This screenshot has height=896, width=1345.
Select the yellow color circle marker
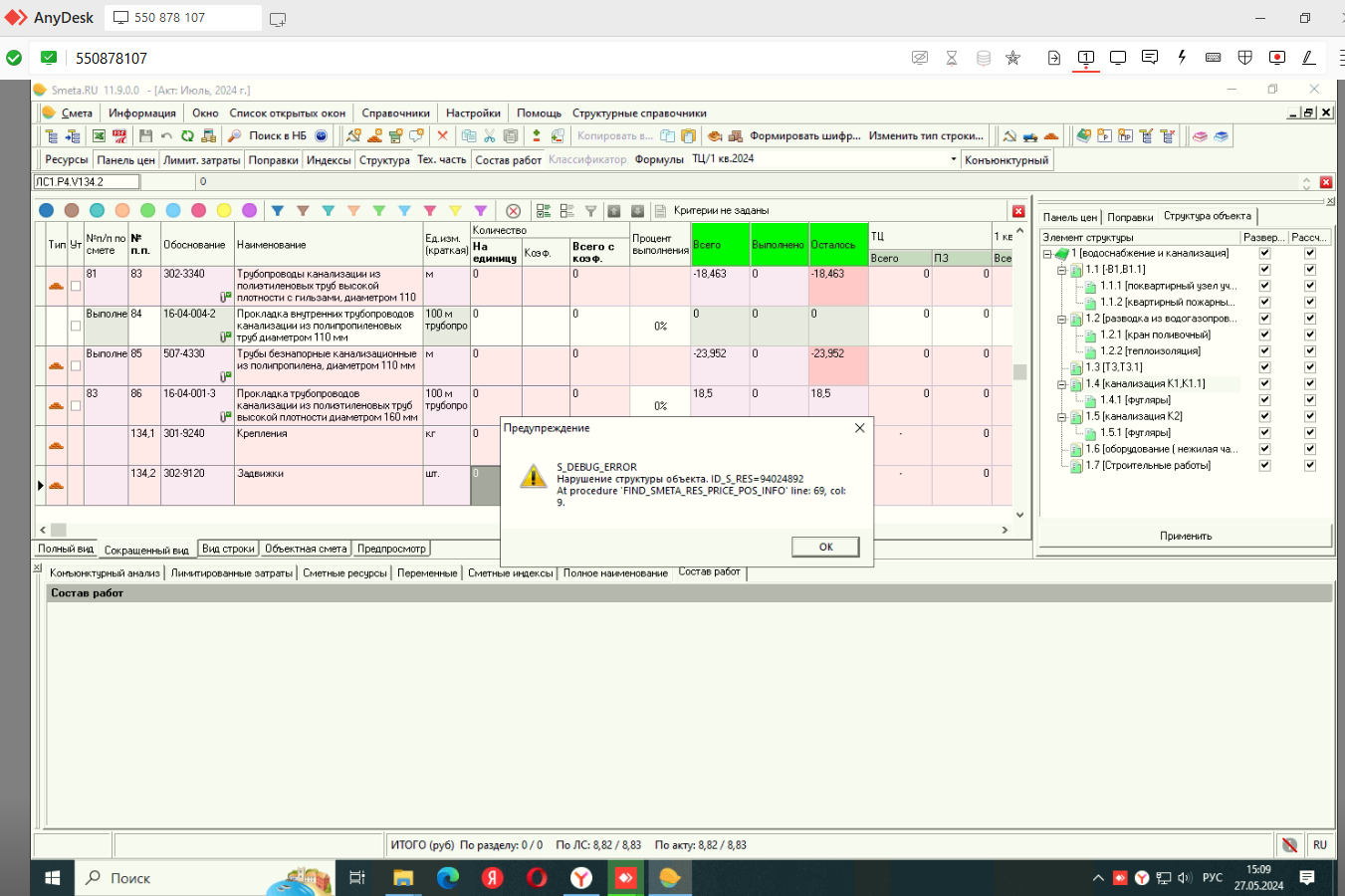pos(224,210)
